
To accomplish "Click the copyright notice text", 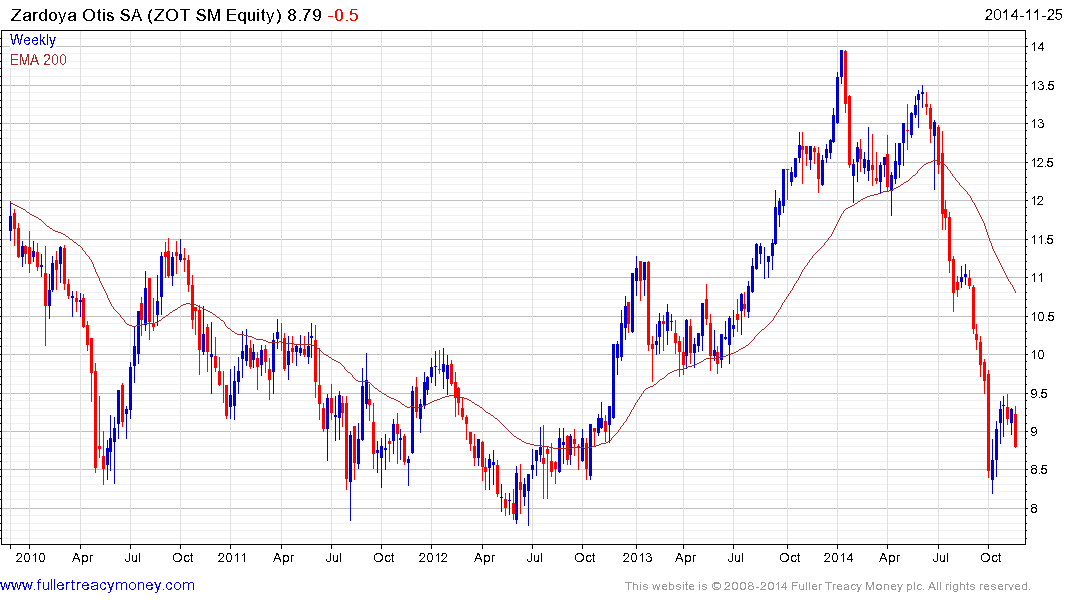I will click(828, 586).
